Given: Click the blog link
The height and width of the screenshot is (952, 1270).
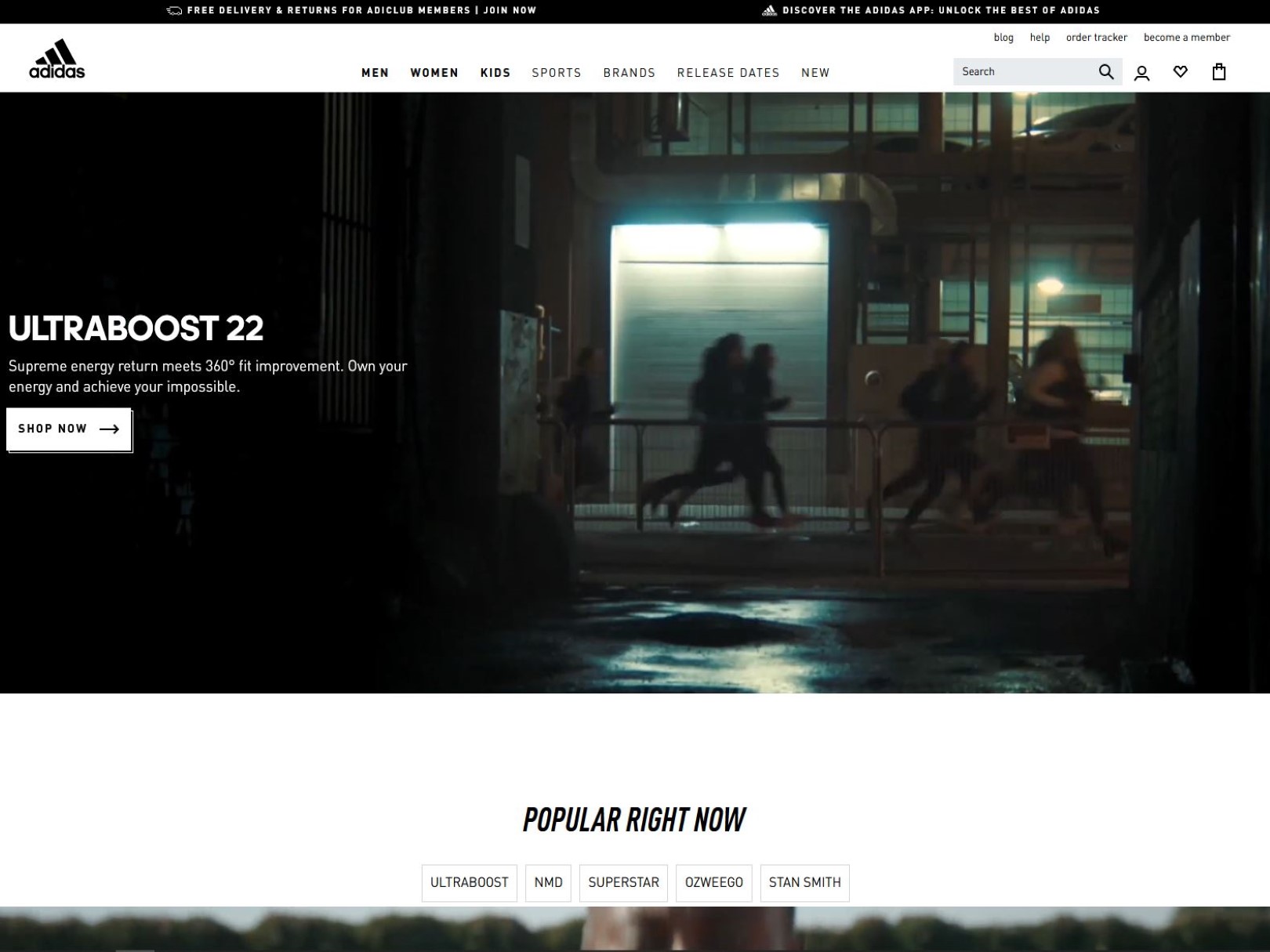Looking at the screenshot, I should pyautogui.click(x=1003, y=38).
